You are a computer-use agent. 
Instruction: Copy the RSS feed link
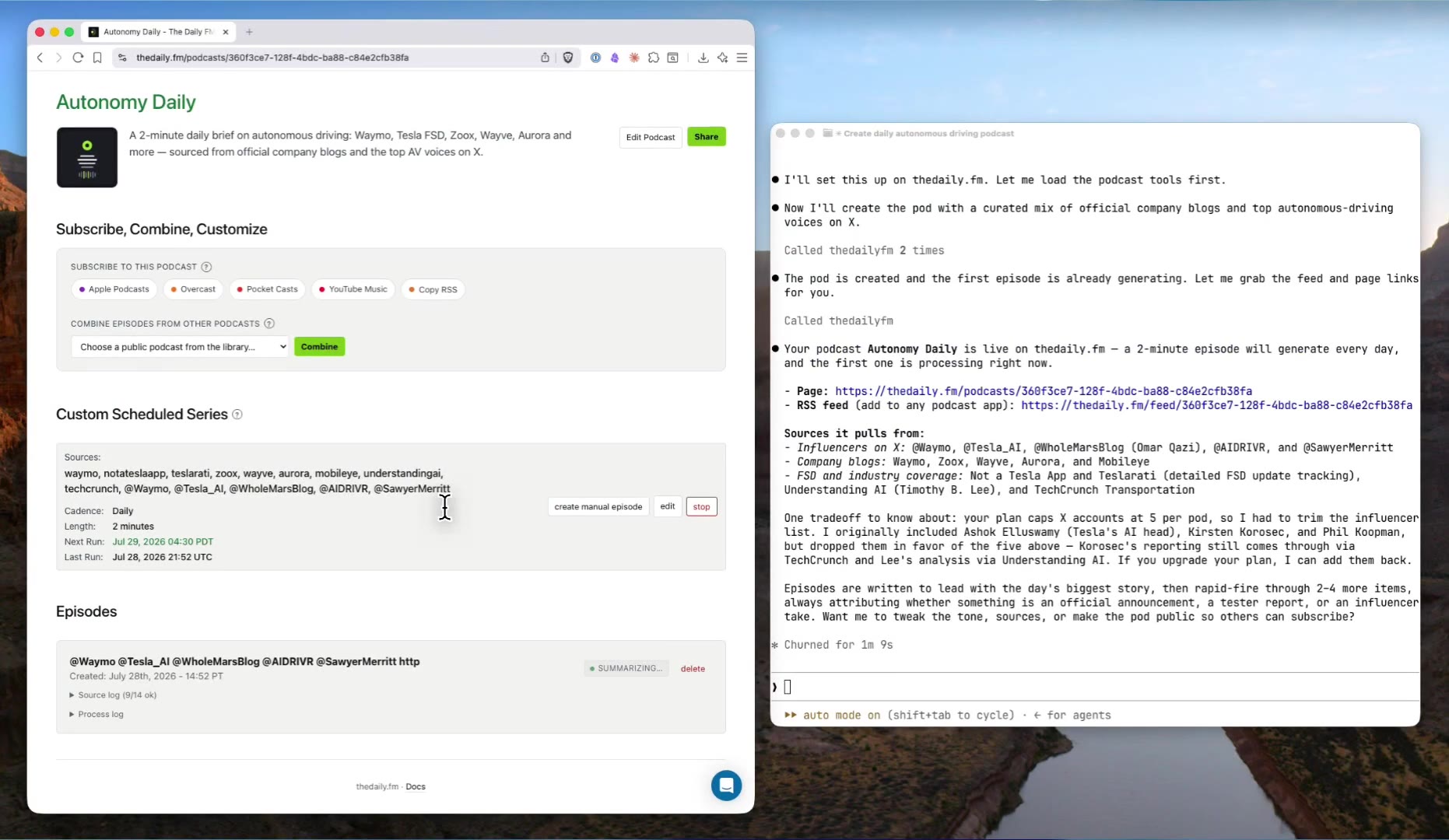[x=433, y=289]
